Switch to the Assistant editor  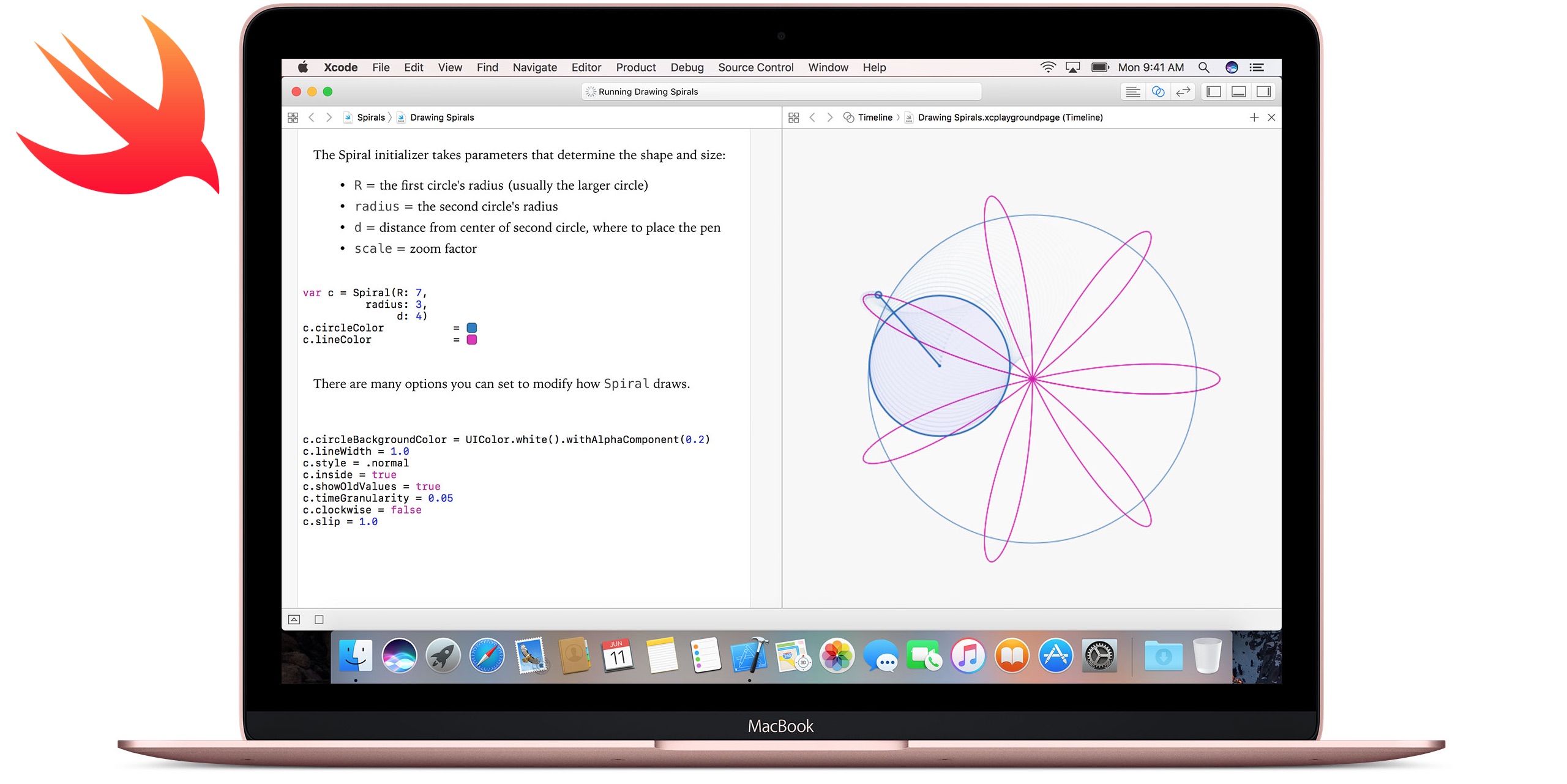(x=1158, y=92)
